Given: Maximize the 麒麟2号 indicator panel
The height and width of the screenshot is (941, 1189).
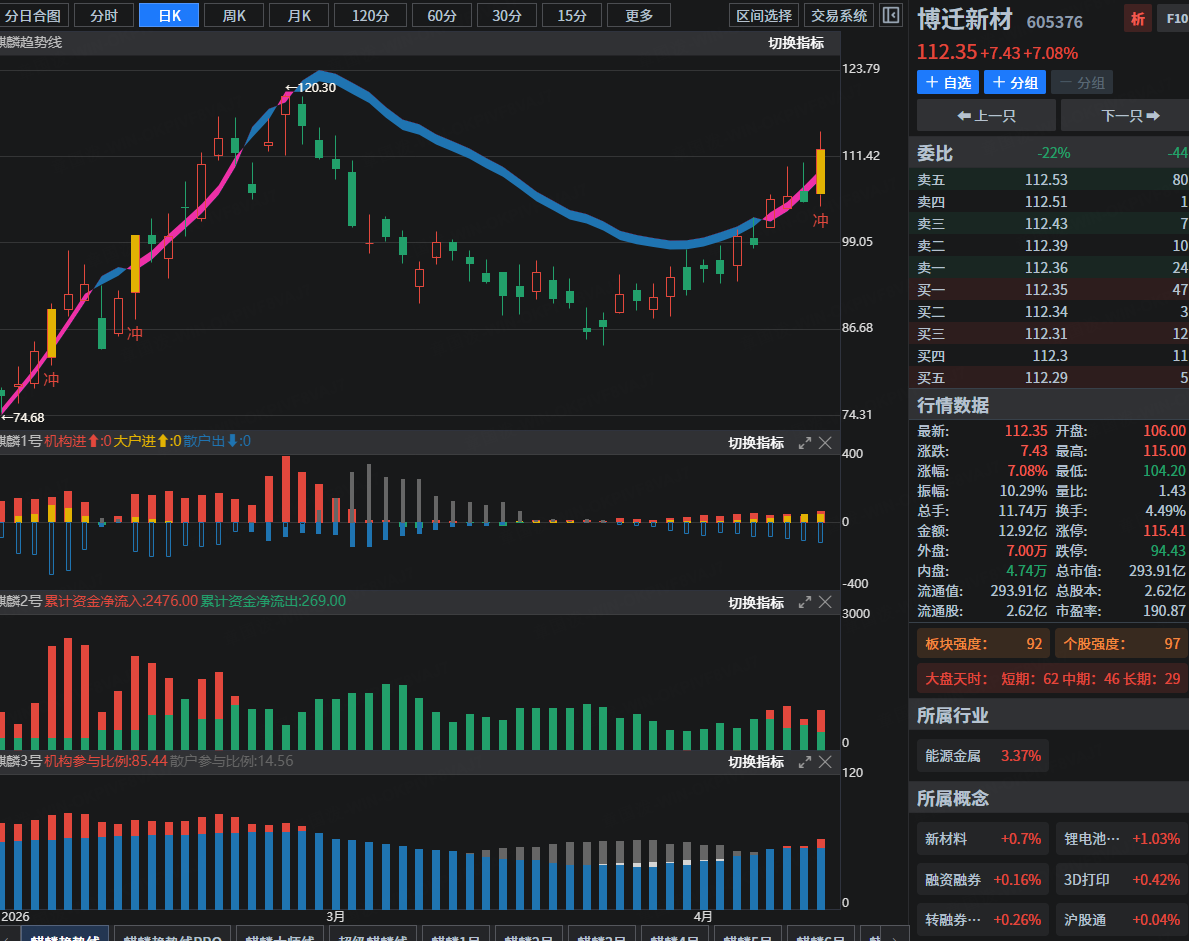Looking at the screenshot, I should pos(804,602).
